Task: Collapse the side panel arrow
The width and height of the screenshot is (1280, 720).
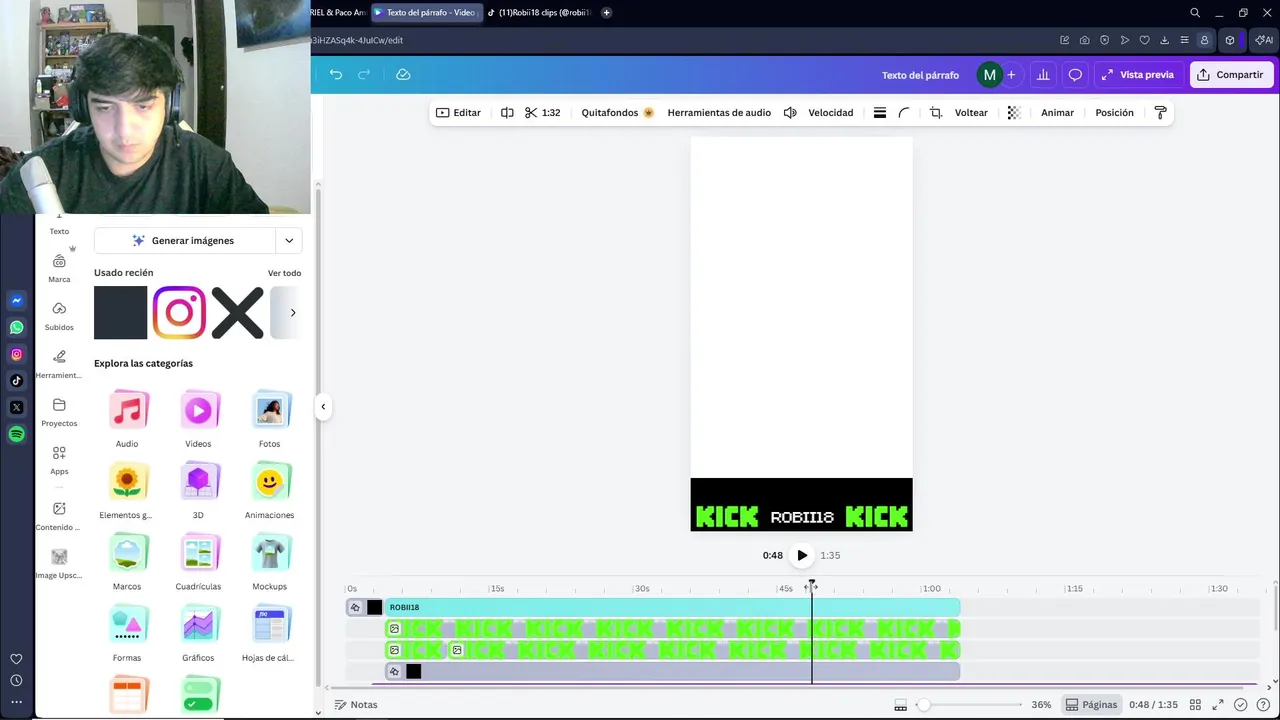Action: tap(323, 407)
